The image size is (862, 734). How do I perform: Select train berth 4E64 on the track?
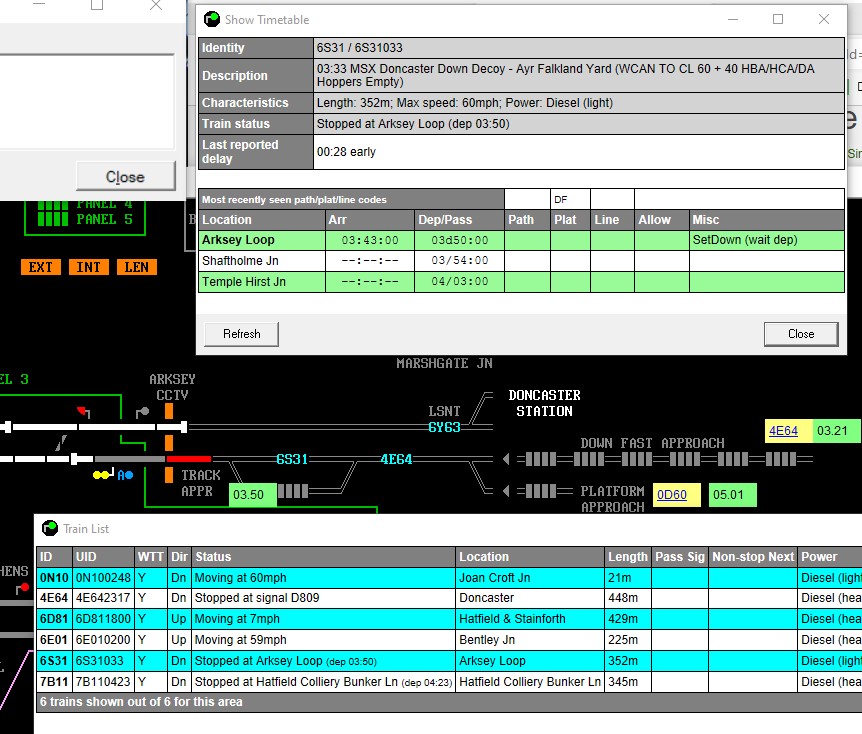(x=396, y=459)
